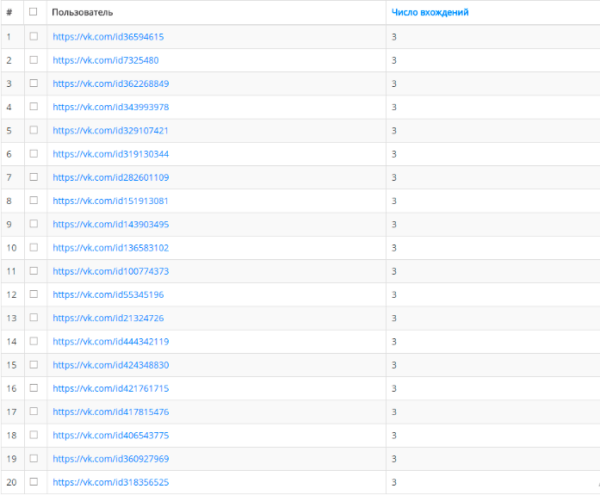Click count value 3 in row 12
This screenshot has height=495, width=600.
[394, 295]
